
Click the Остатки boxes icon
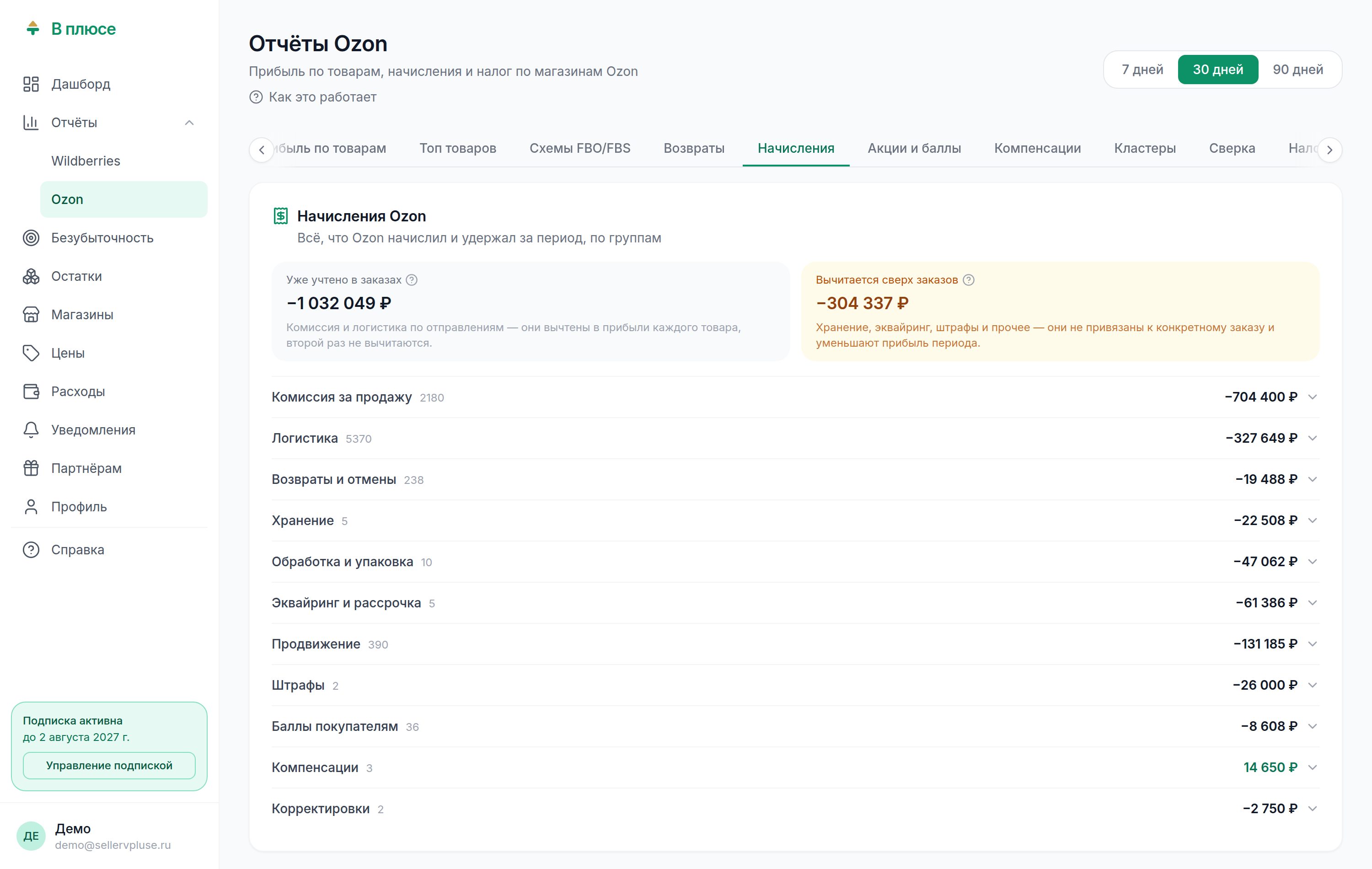[31, 276]
